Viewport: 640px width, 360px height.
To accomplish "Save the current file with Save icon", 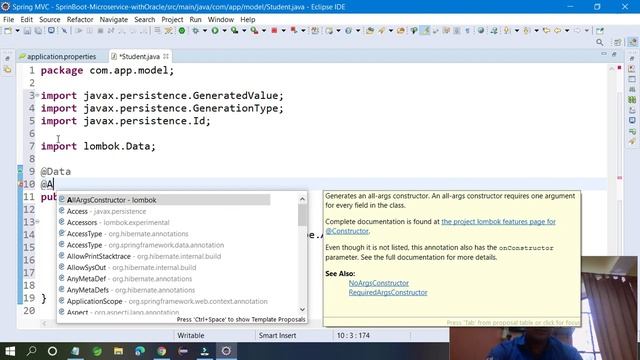I will click(x=27, y=31).
